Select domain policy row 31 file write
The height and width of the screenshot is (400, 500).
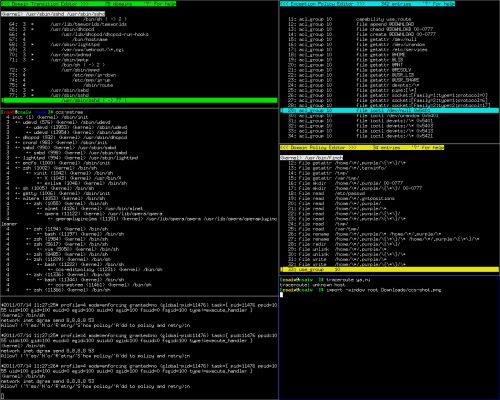click(337, 259)
